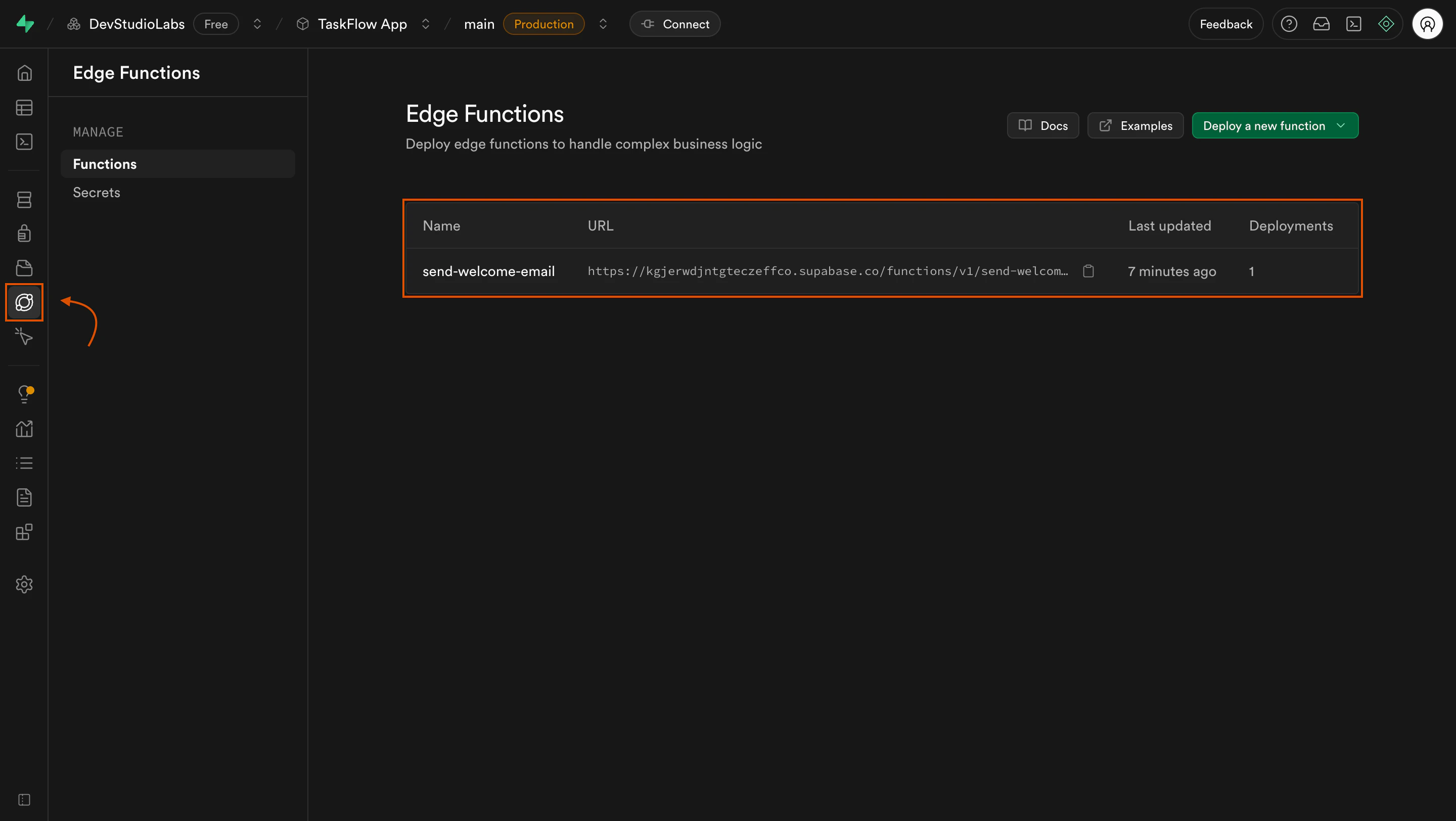
Task: Open the Advisors lightbulb icon with notification
Action: [x=24, y=394]
